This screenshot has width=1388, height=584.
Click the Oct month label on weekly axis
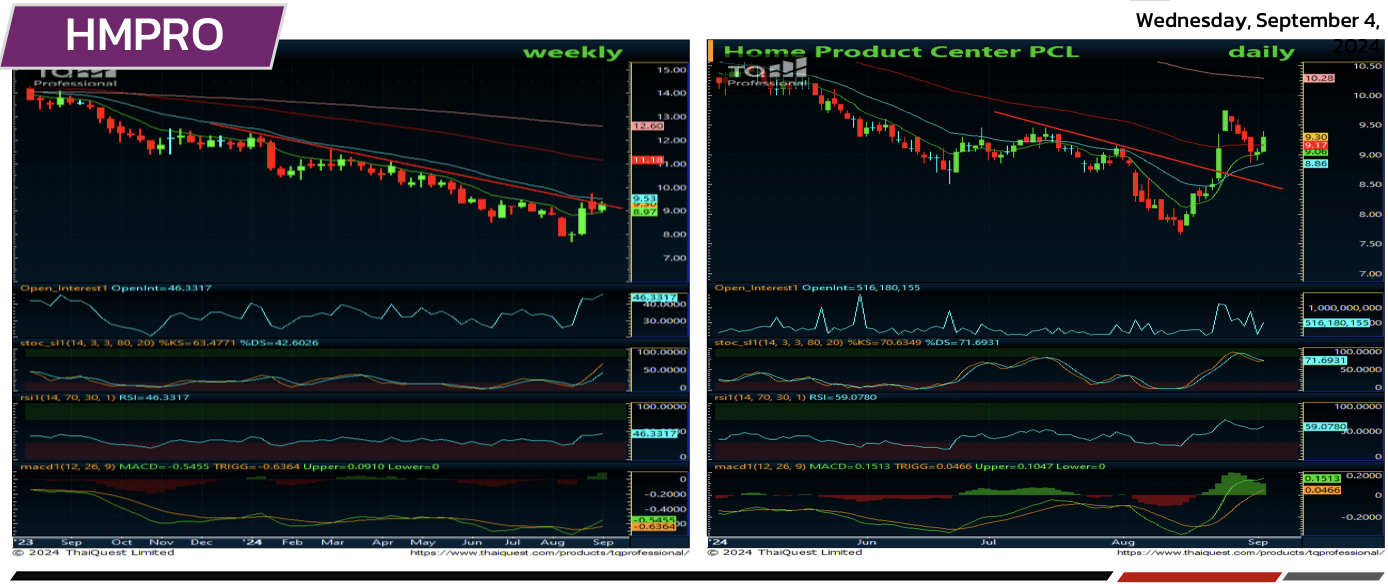pyautogui.click(x=122, y=543)
